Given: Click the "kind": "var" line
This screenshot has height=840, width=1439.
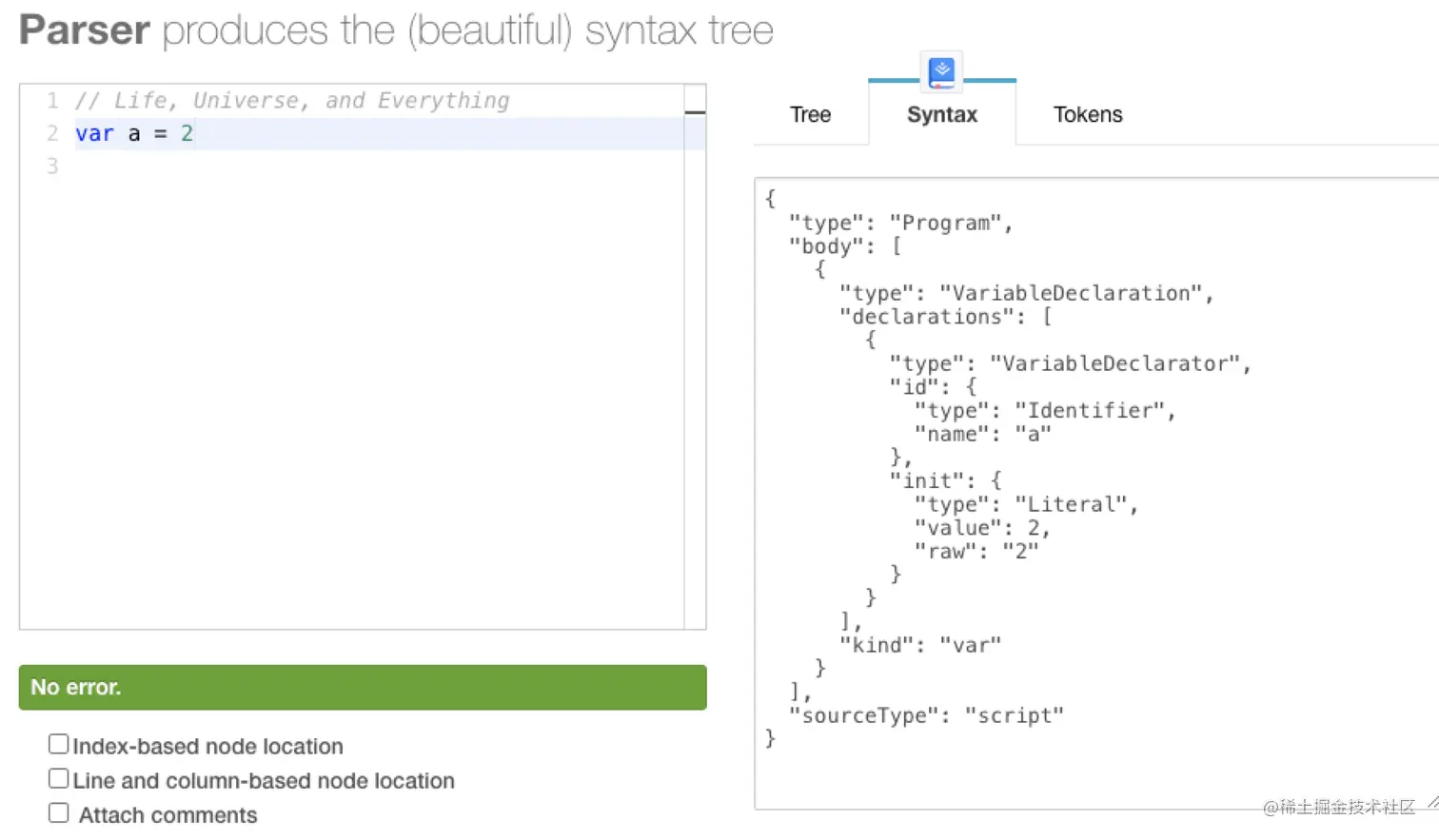Looking at the screenshot, I should coord(920,645).
